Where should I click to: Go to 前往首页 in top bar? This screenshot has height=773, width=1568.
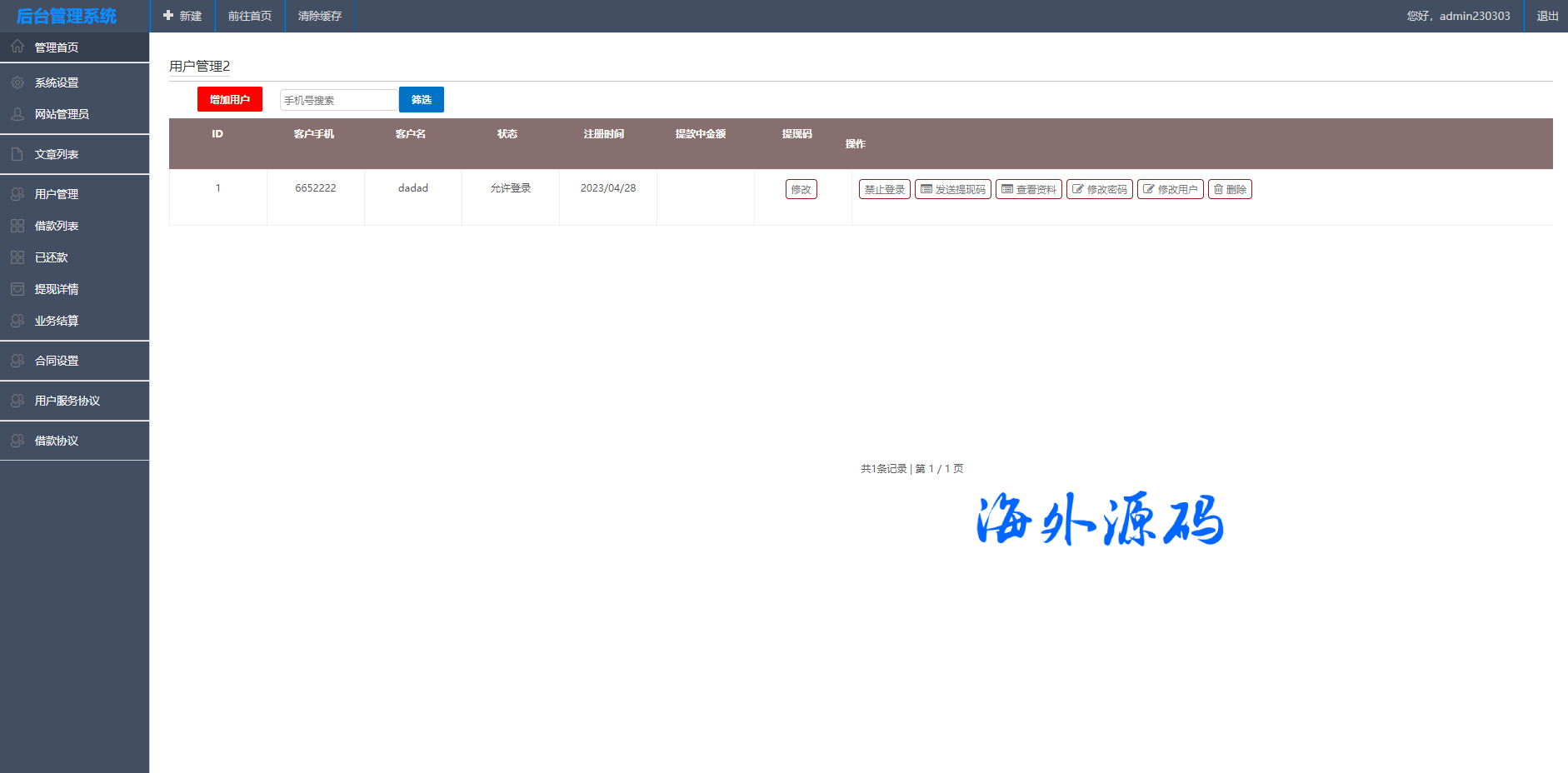250,16
